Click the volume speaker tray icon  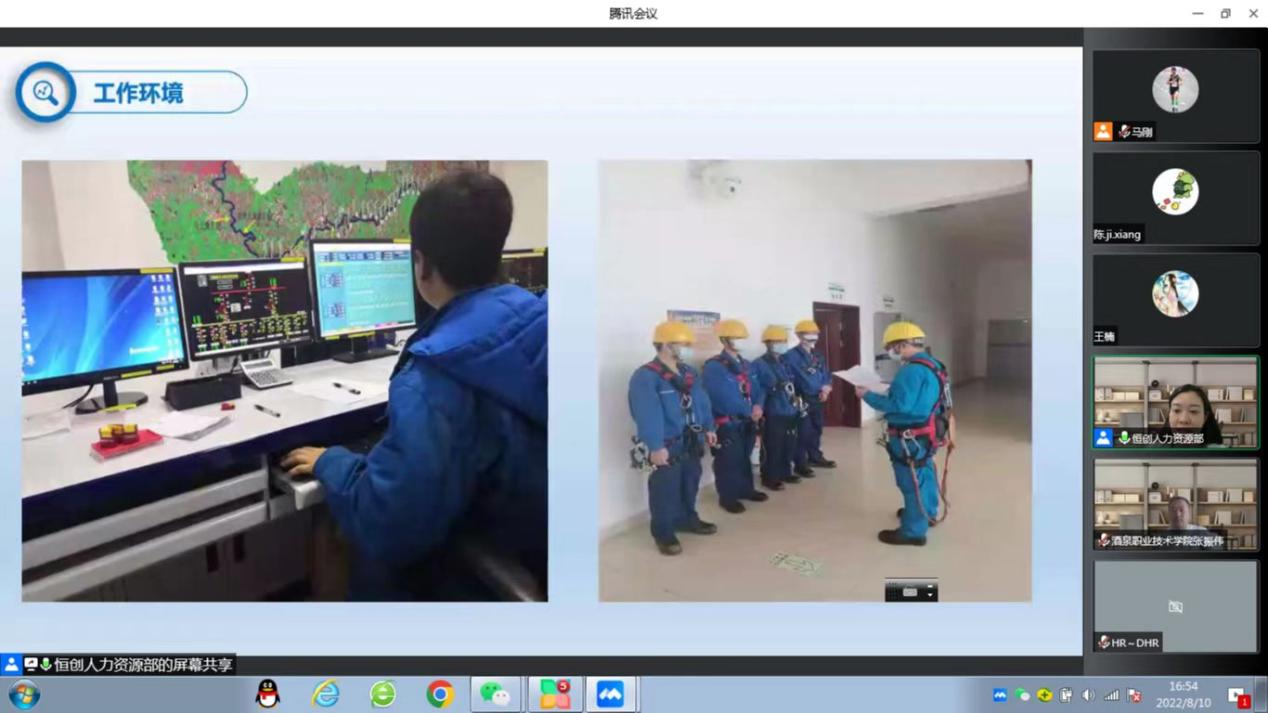click(x=1088, y=695)
